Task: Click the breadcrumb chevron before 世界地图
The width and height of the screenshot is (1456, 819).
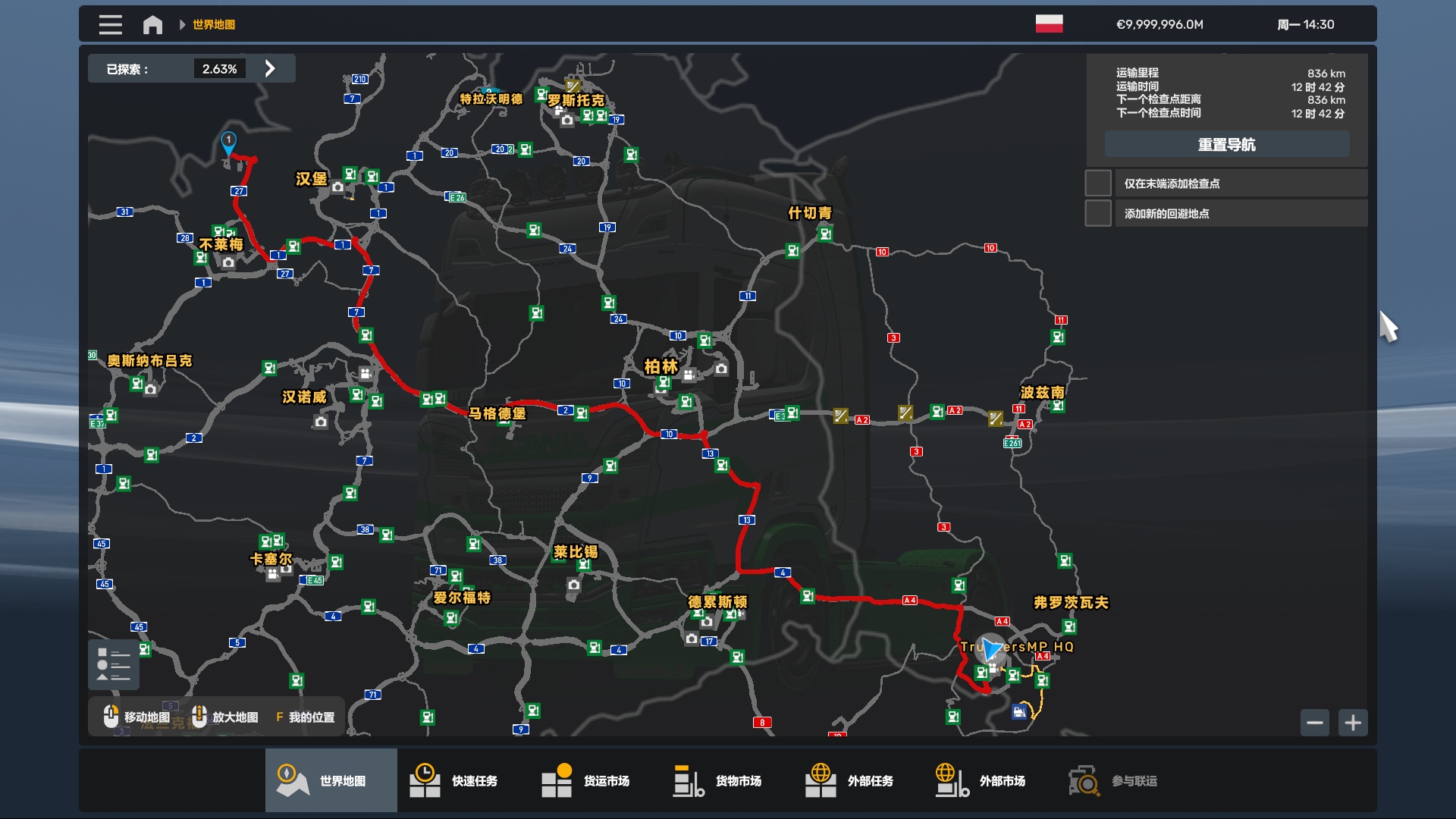Action: [182, 25]
